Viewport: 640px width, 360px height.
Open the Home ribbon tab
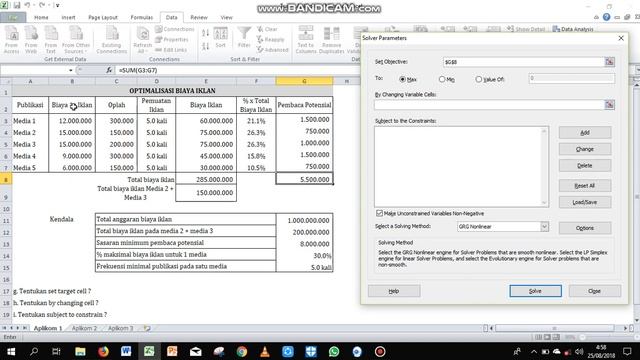point(41,18)
